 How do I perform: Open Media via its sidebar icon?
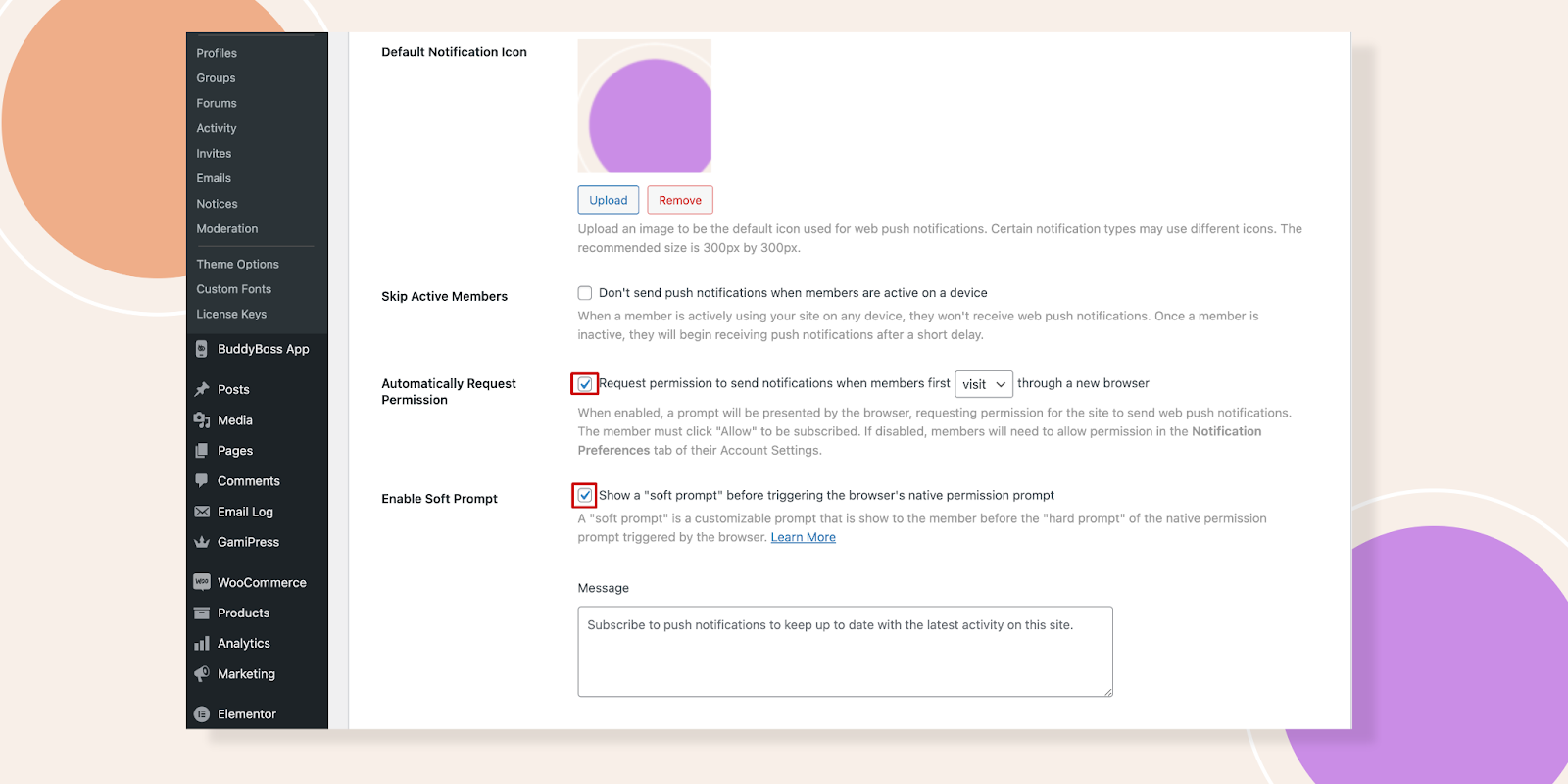coord(202,420)
